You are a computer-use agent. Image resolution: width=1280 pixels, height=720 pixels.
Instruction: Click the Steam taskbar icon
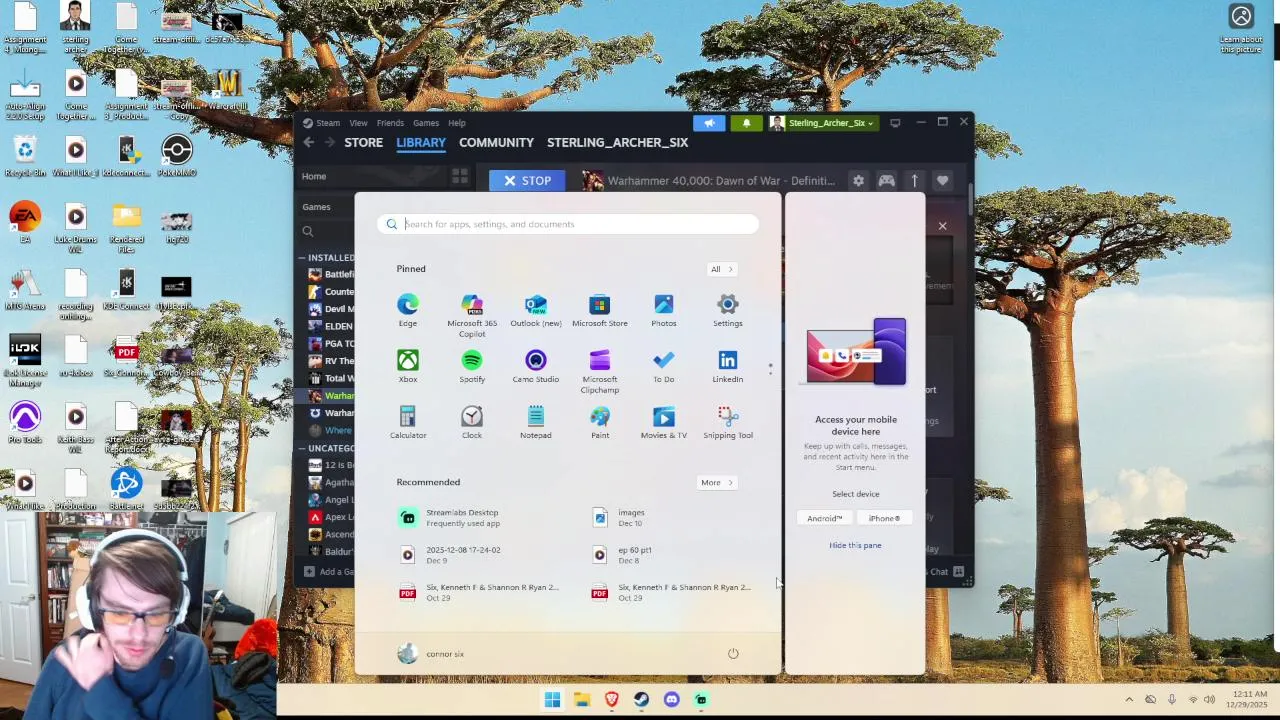point(641,700)
